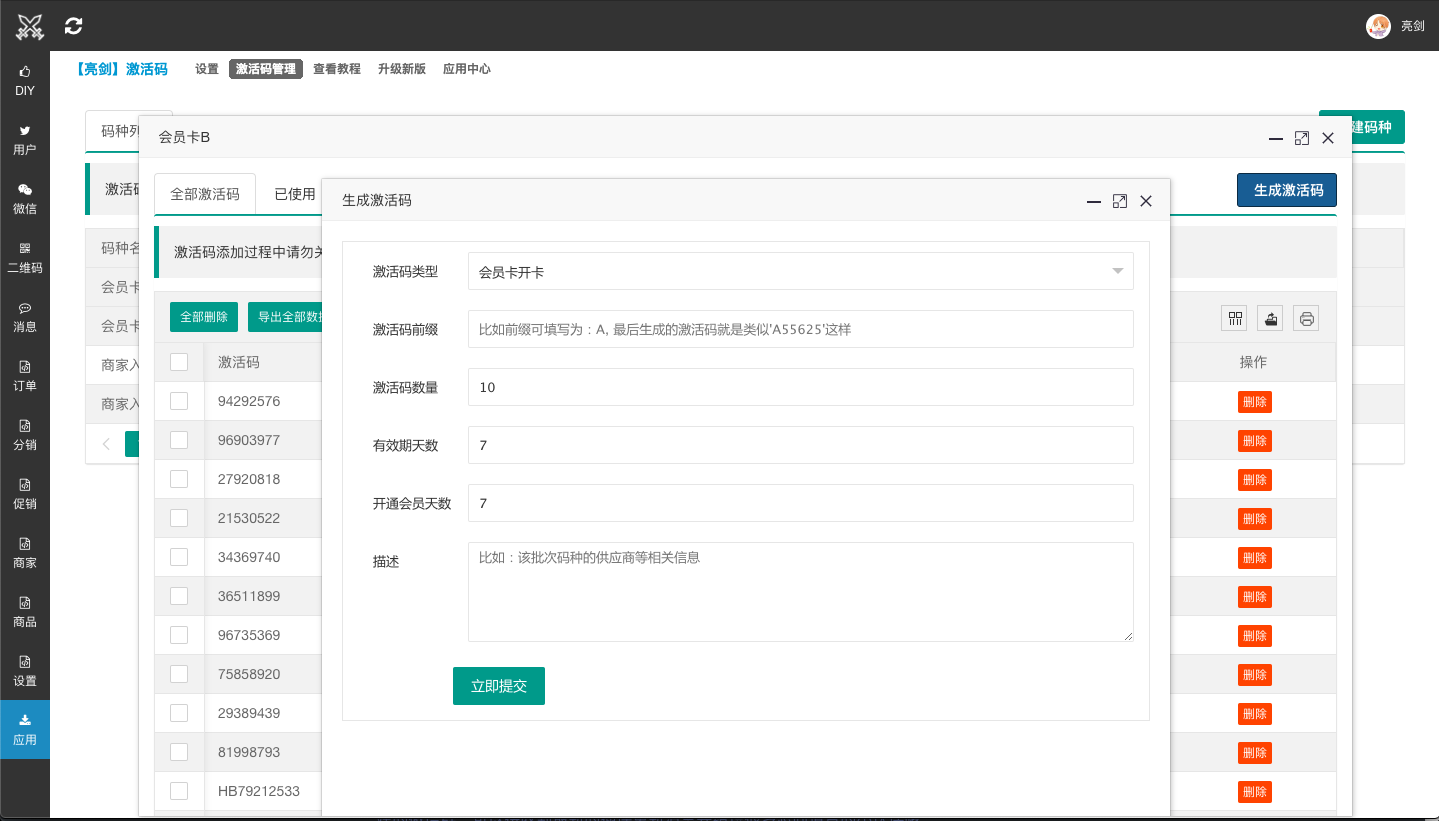Click the 开通会员天数 input field
The image size is (1439, 821).
coord(800,503)
